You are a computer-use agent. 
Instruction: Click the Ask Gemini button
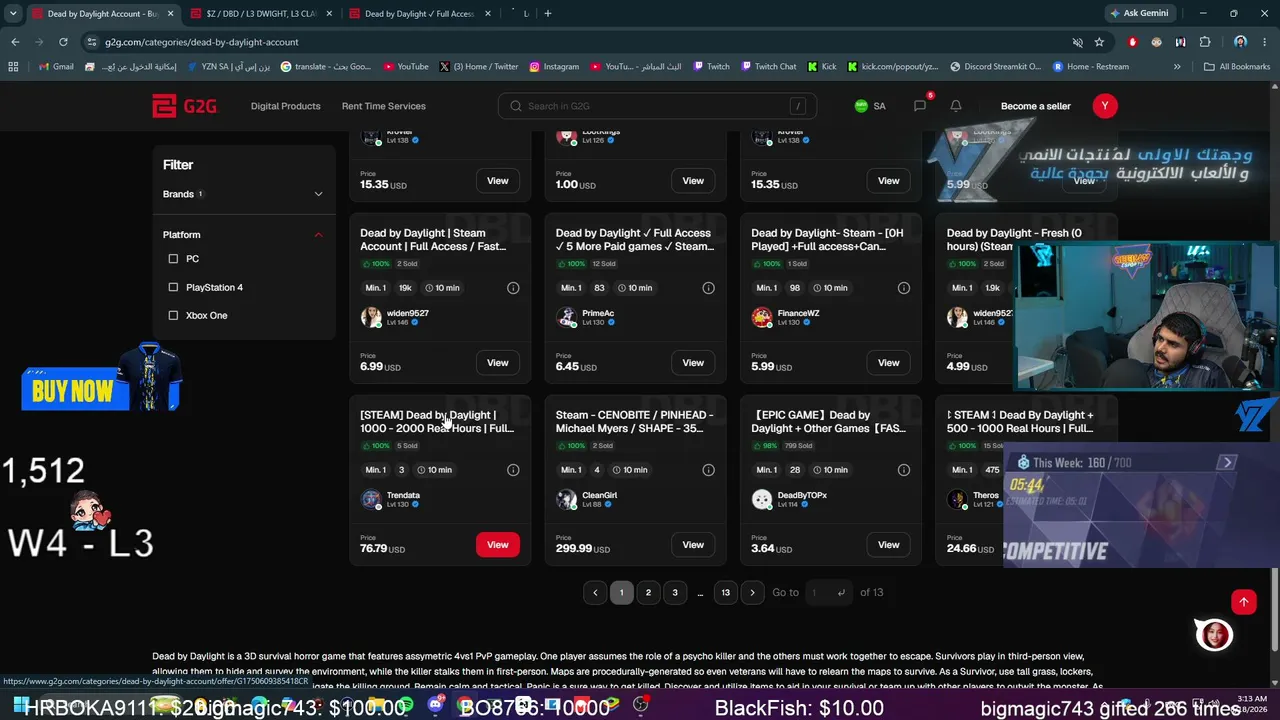(x=1139, y=14)
